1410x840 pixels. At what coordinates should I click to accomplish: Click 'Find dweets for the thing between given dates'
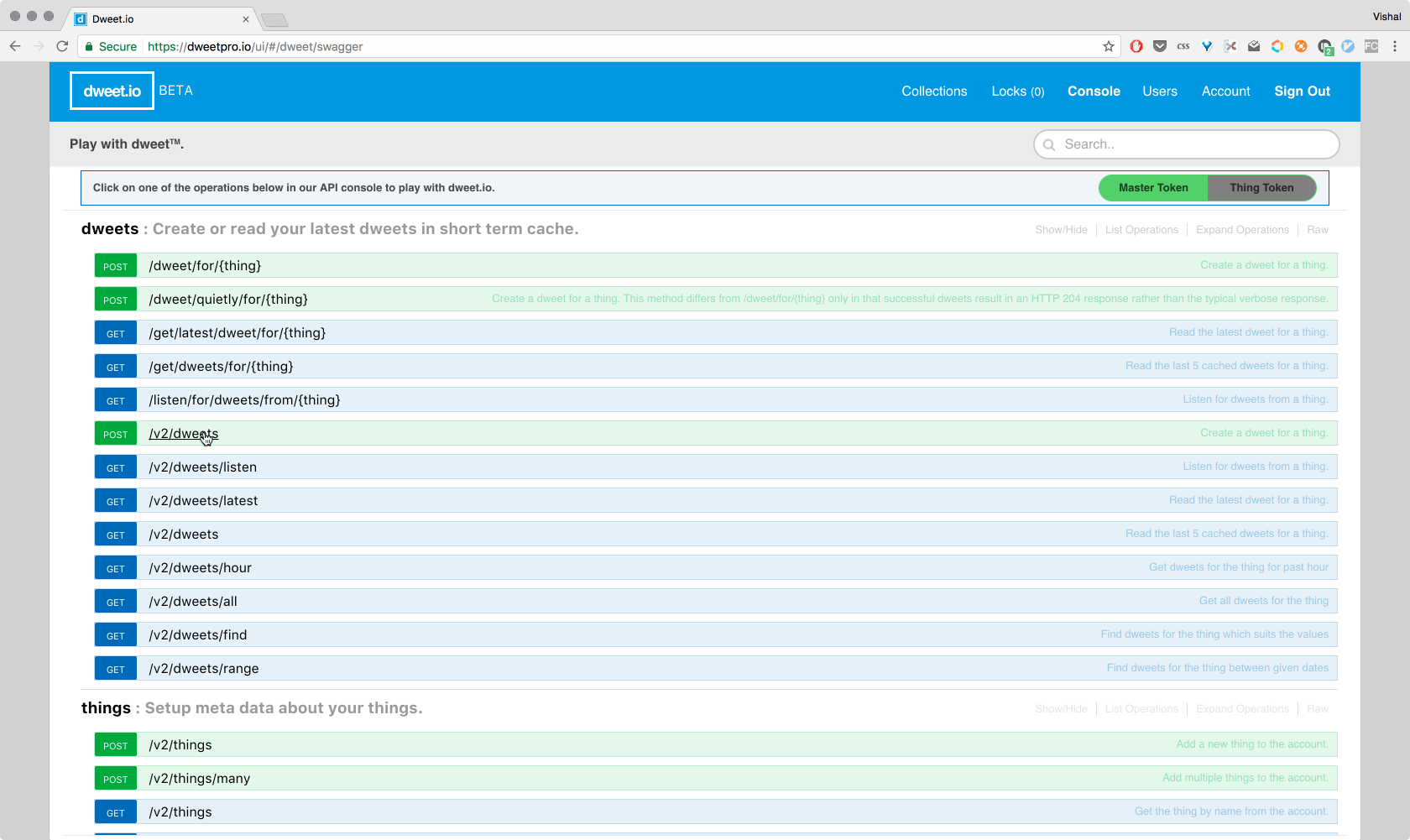tap(1217, 668)
